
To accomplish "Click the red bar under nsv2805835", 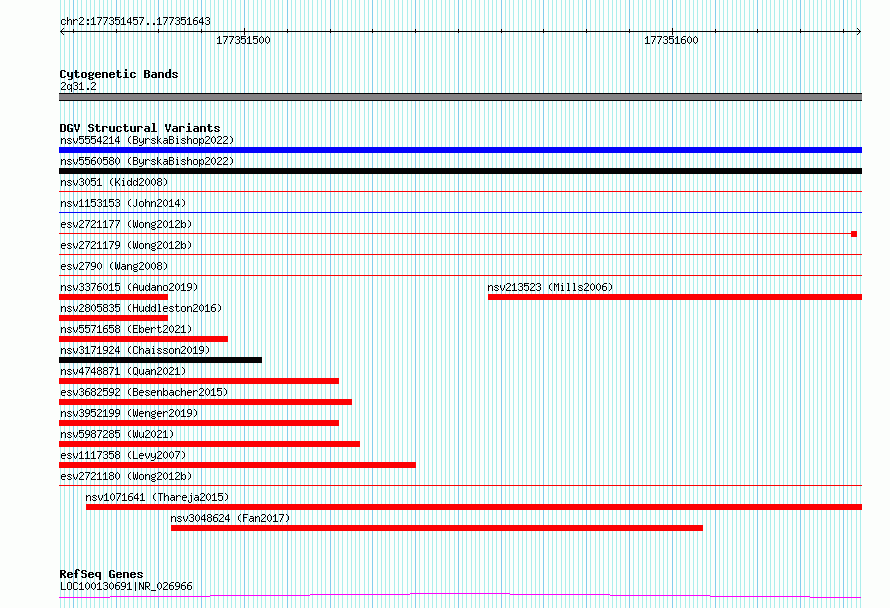I will point(114,318).
